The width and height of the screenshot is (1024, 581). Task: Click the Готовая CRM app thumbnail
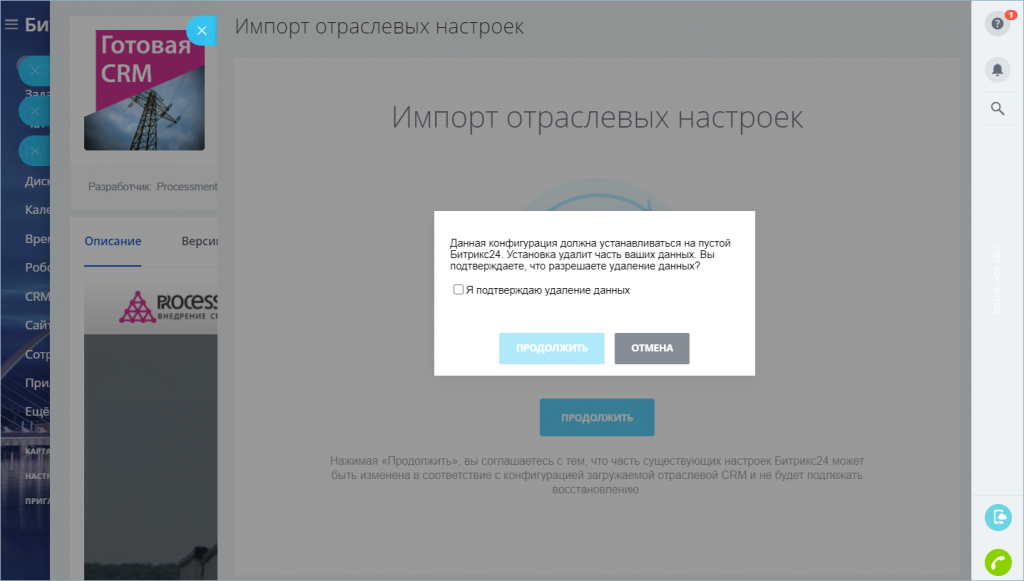[144, 90]
